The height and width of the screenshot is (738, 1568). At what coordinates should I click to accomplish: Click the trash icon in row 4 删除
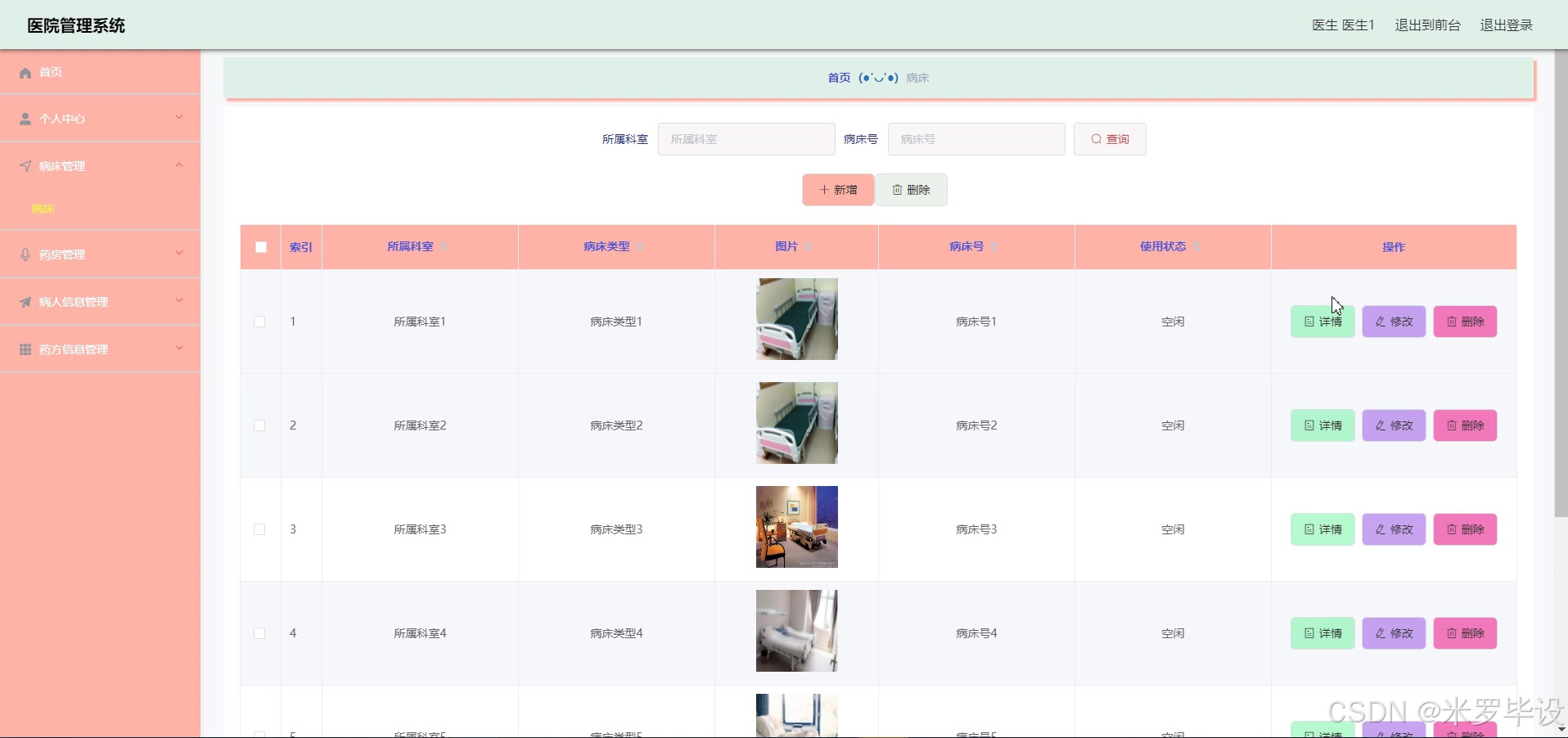coord(1452,633)
